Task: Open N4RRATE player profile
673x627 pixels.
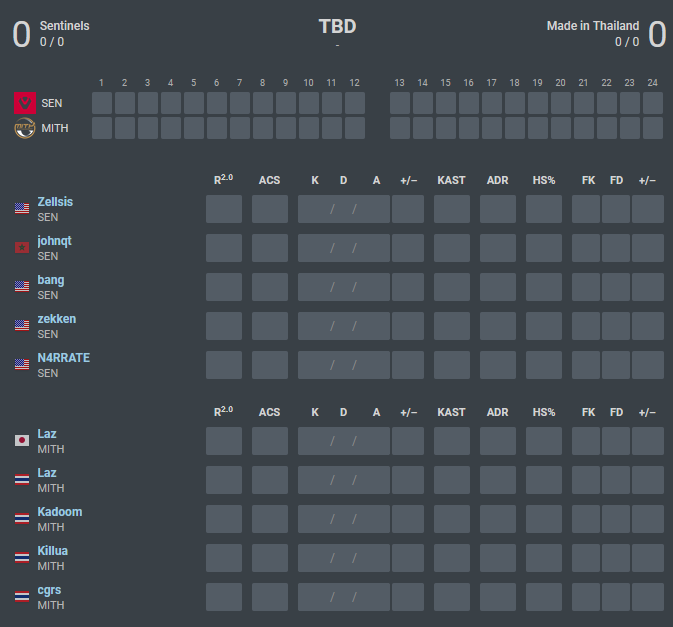Action: coord(64,358)
